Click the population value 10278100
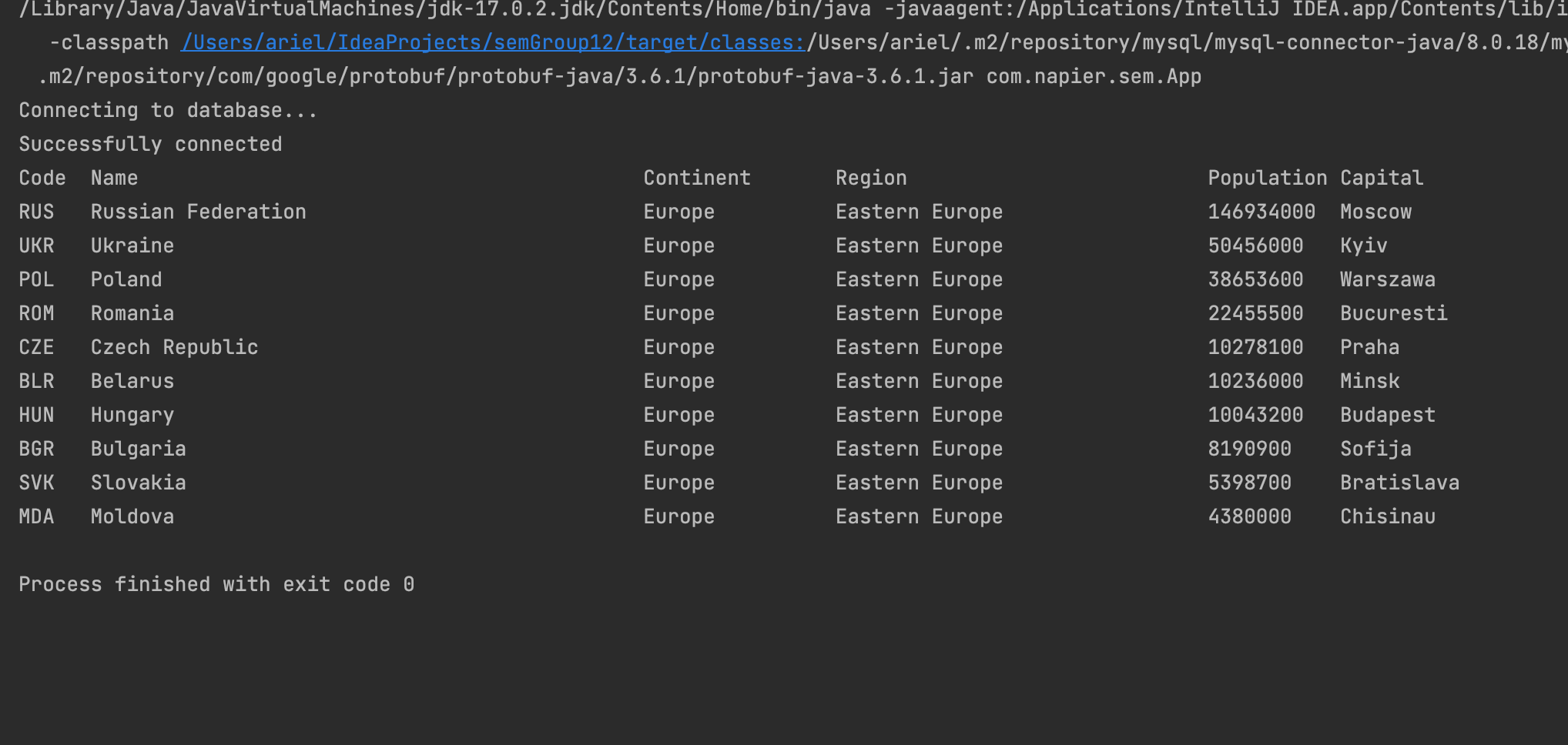Image resolution: width=1568 pixels, height=745 pixels. (1255, 347)
